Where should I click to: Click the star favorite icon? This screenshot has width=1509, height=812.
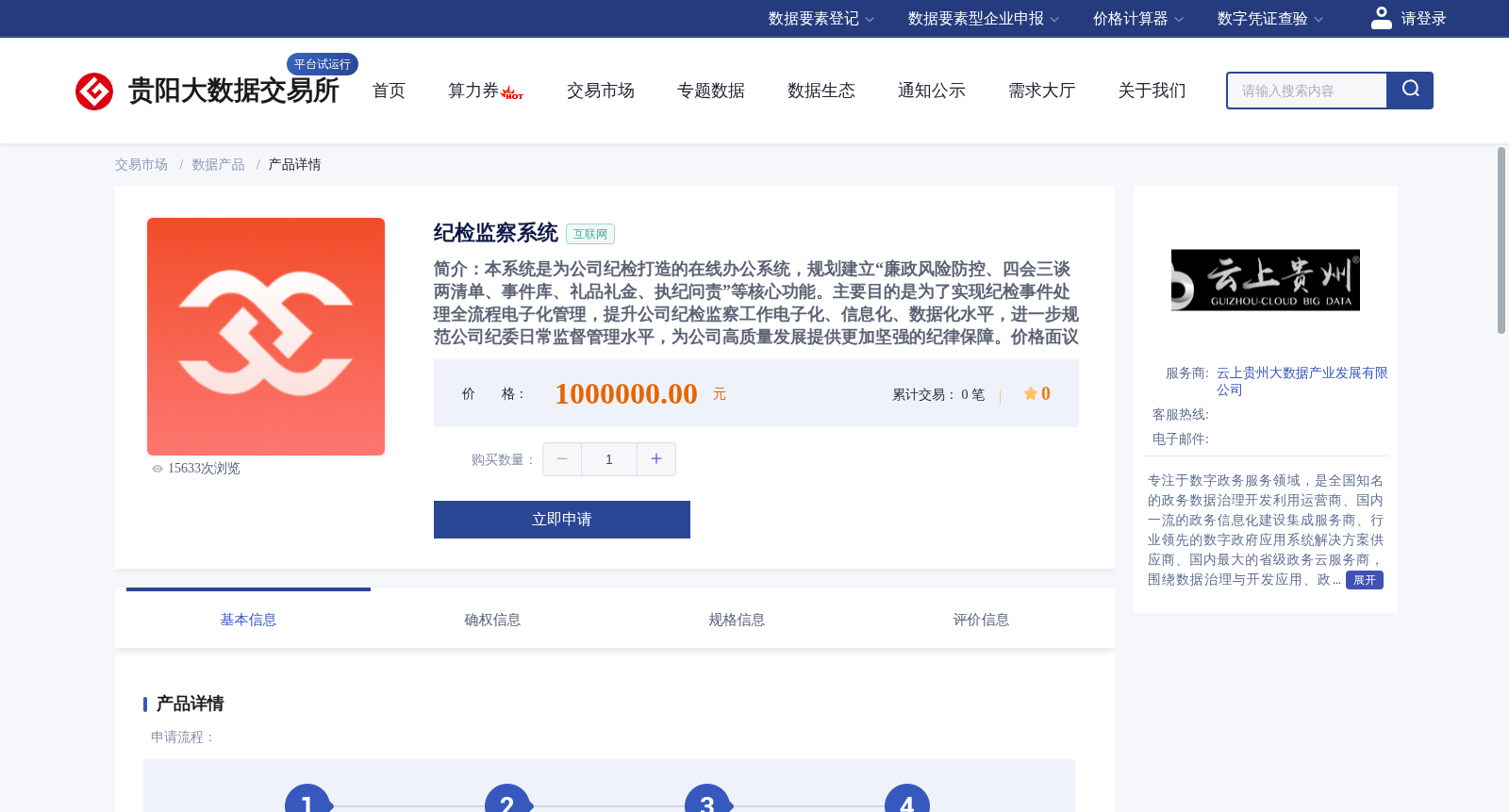tap(1031, 393)
